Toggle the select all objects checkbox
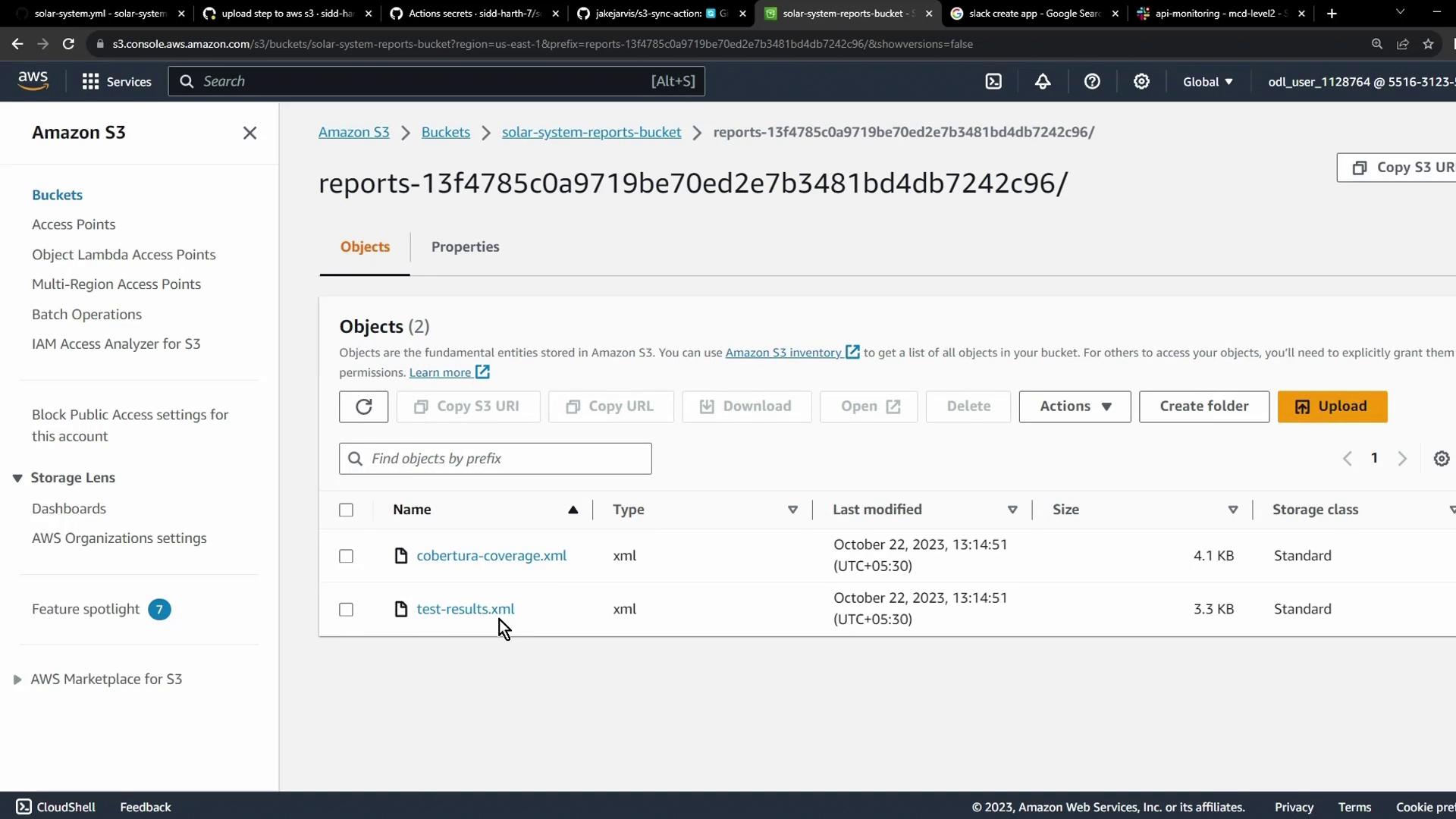1456x819 pixels. [x=346, y=510]
